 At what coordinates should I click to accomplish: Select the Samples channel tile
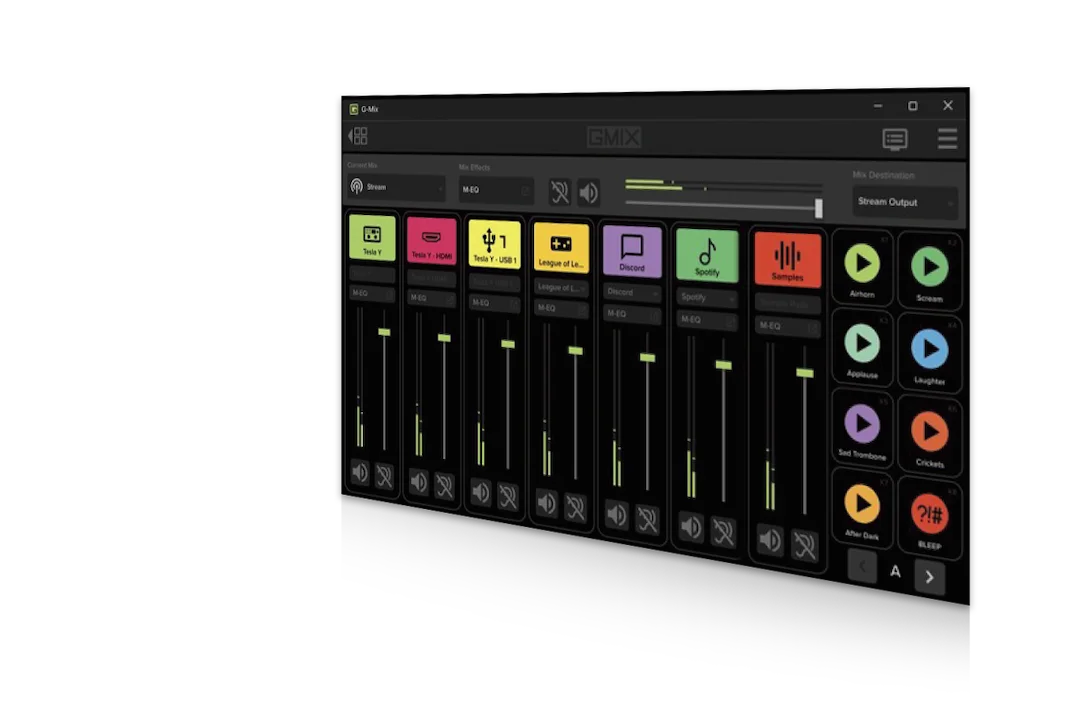(787, 260)
